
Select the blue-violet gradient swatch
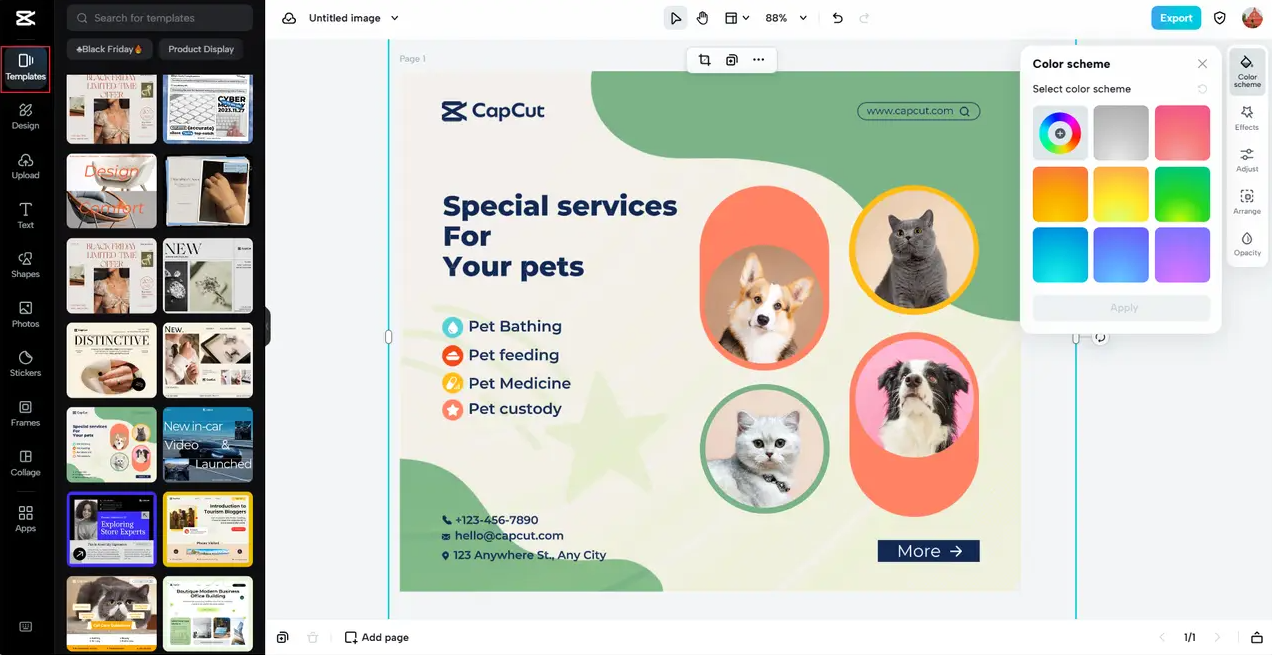click(1121, 255)
